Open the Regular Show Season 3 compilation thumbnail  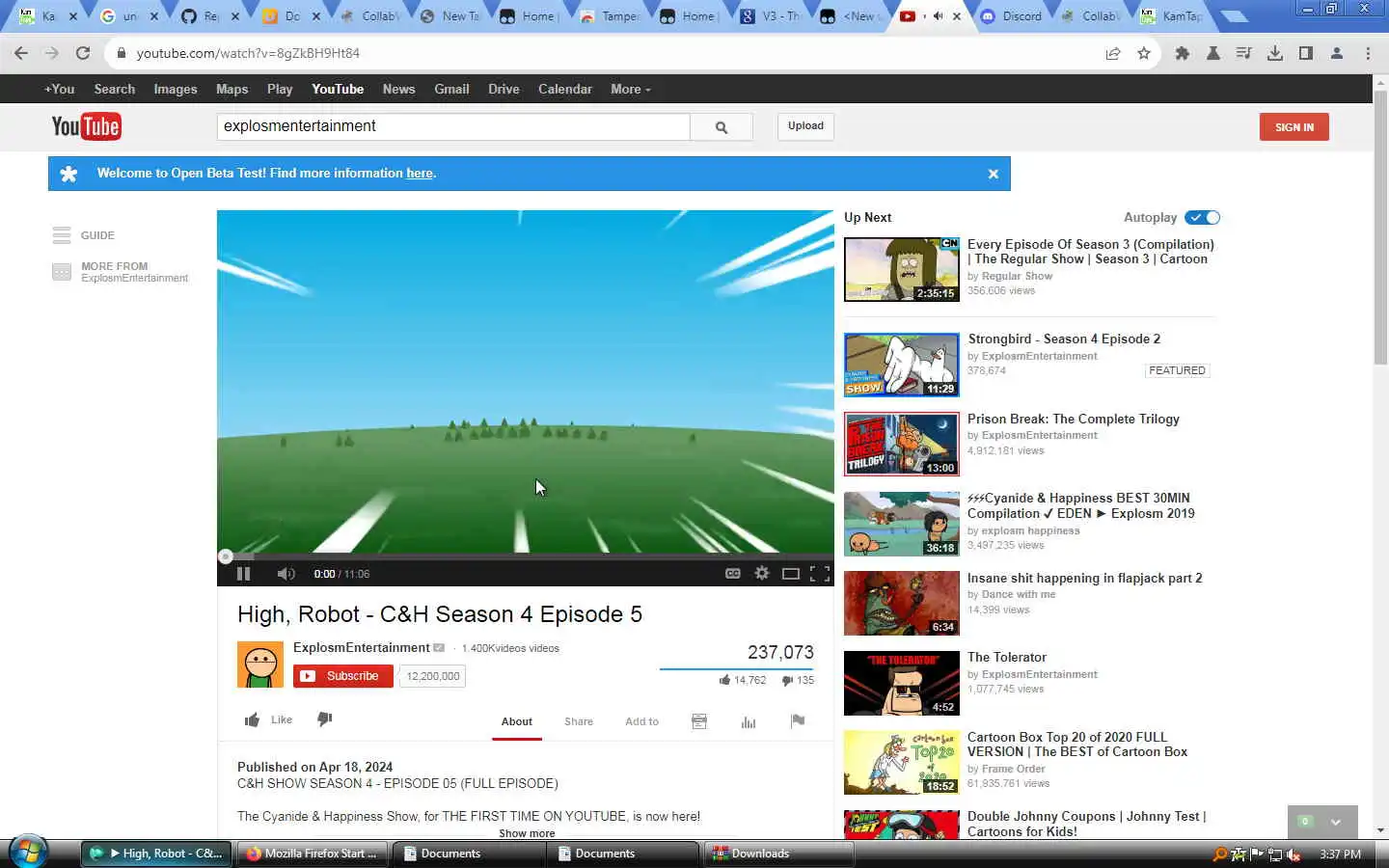click(x=902, y=269)
